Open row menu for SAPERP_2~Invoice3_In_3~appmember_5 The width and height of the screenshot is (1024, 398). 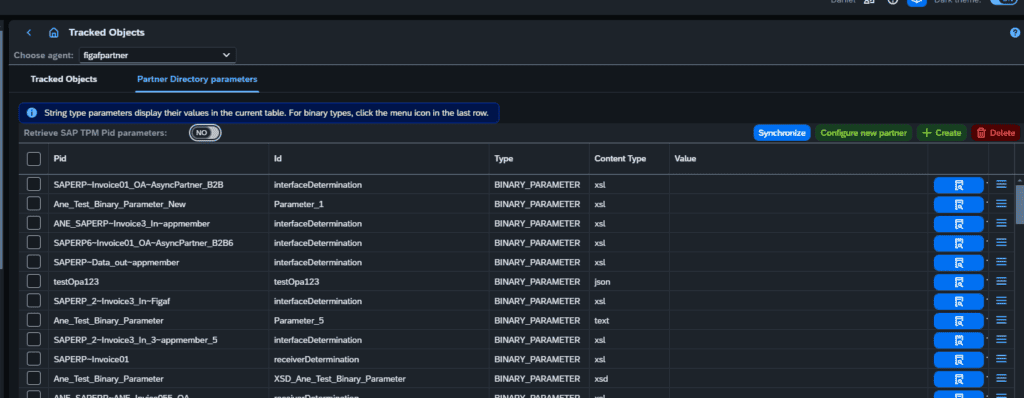1001,339
